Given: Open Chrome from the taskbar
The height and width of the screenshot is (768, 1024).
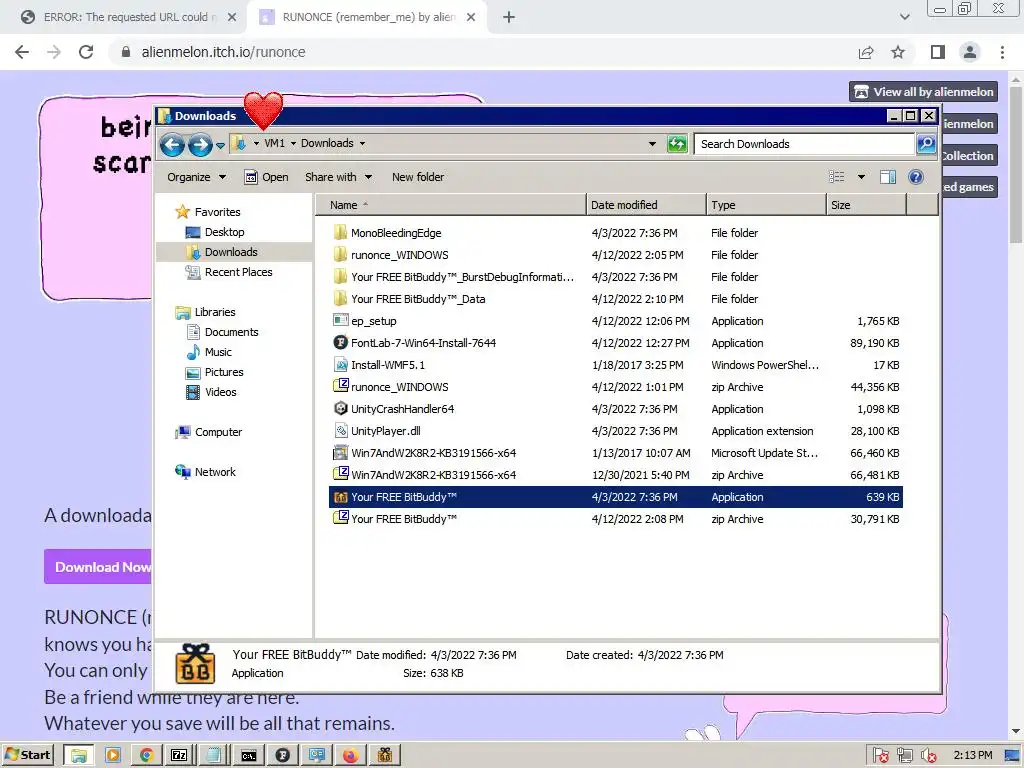Looking at the screenshot, I should (x=146, y=756).
